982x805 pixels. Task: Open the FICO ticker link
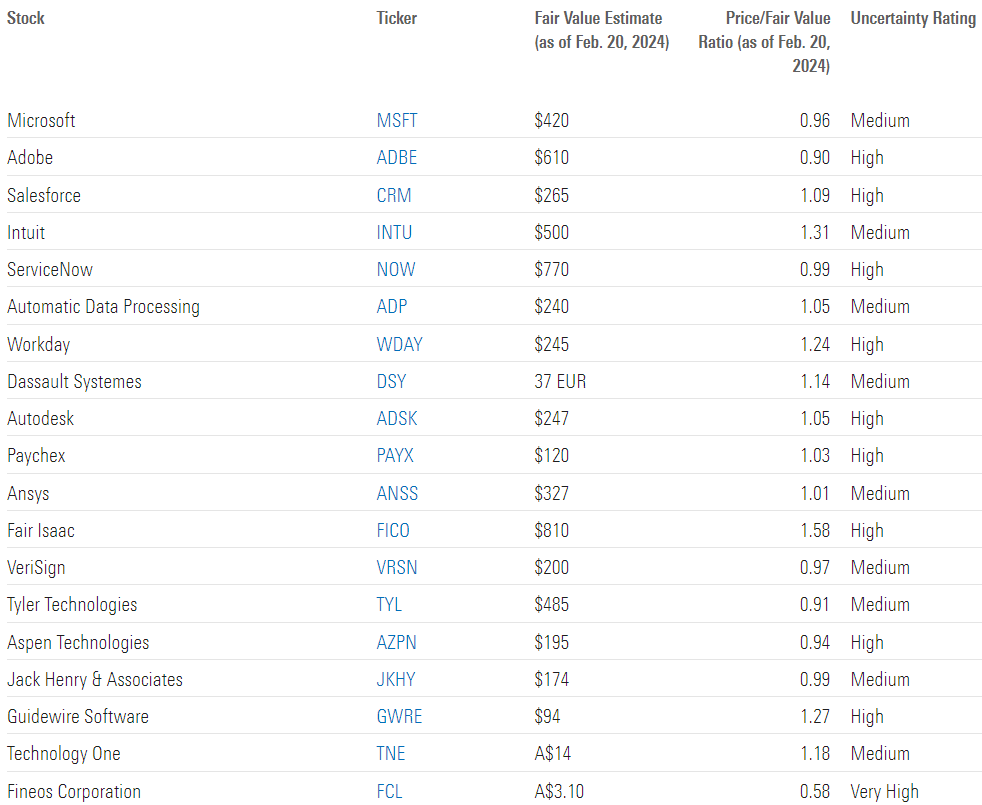393,531
